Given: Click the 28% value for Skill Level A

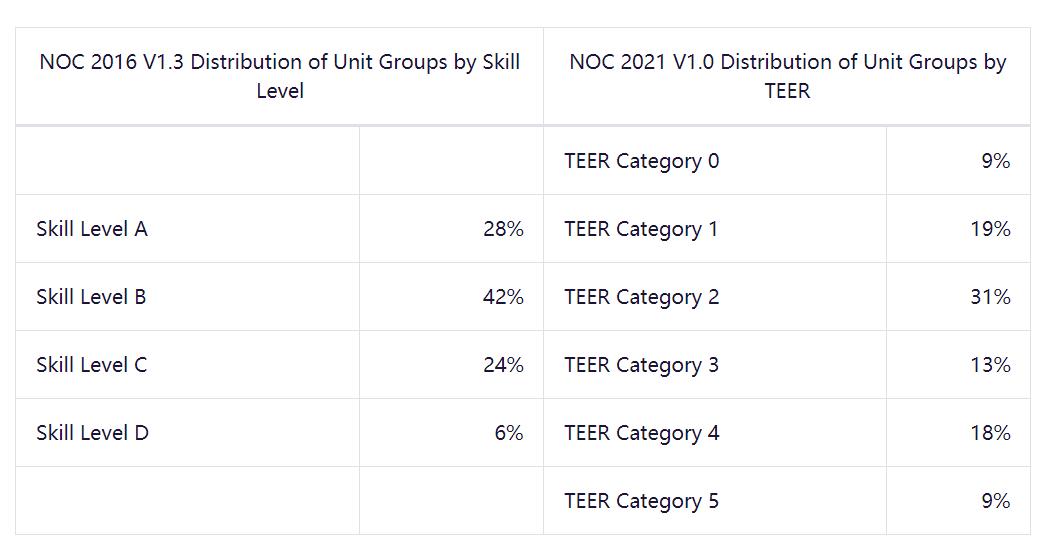Looking at the screenshot, I should (x=503, y=229).
